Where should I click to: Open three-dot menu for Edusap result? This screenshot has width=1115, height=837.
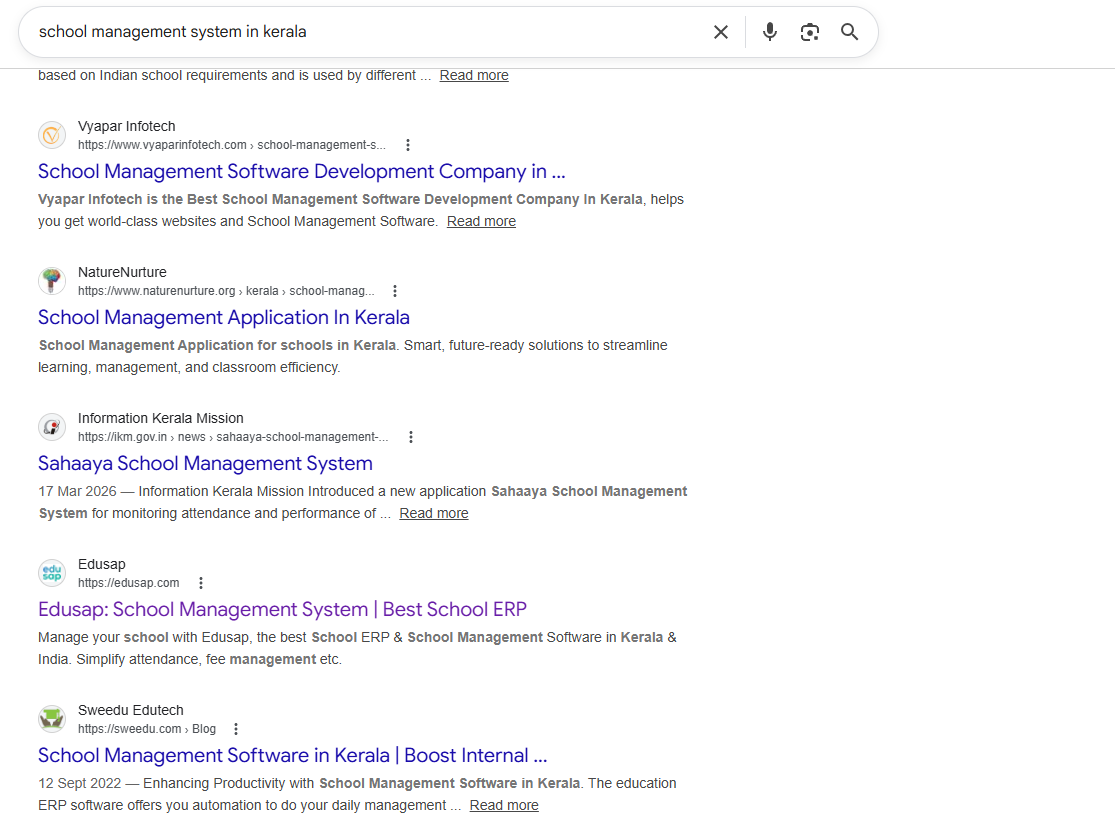pos(201,583)
